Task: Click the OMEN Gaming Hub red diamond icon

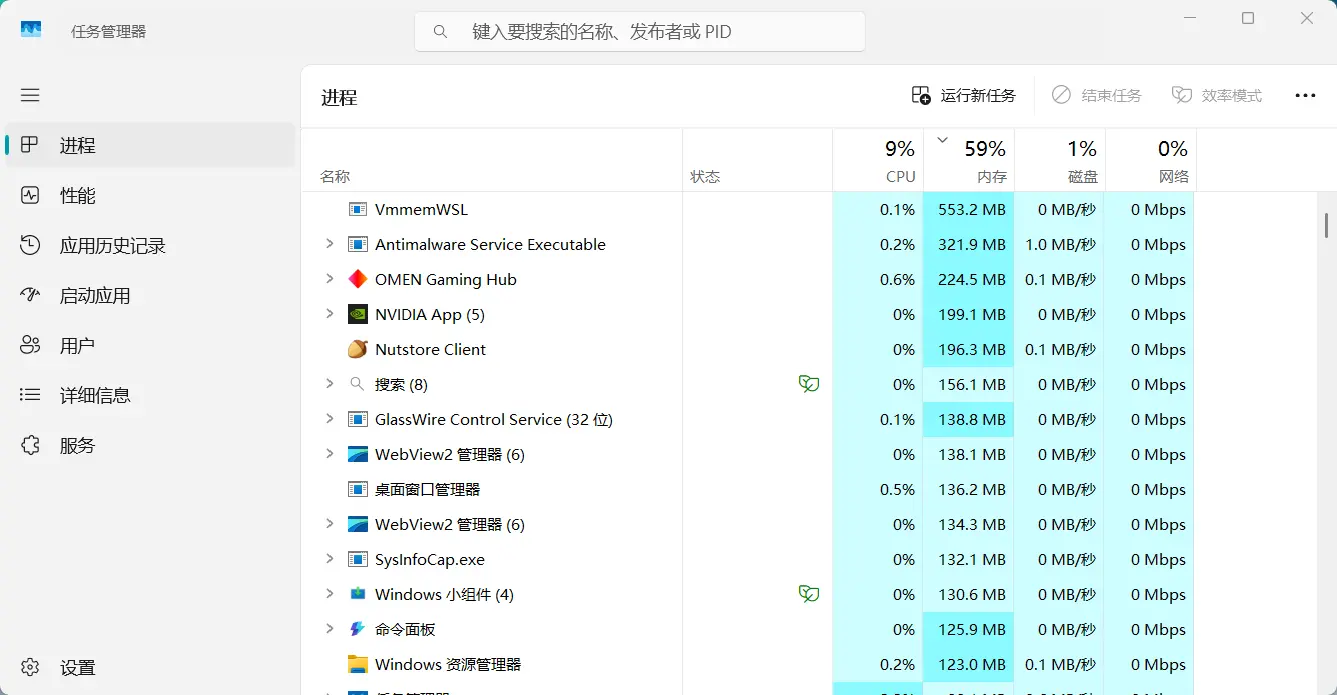Action: [357, 279]
